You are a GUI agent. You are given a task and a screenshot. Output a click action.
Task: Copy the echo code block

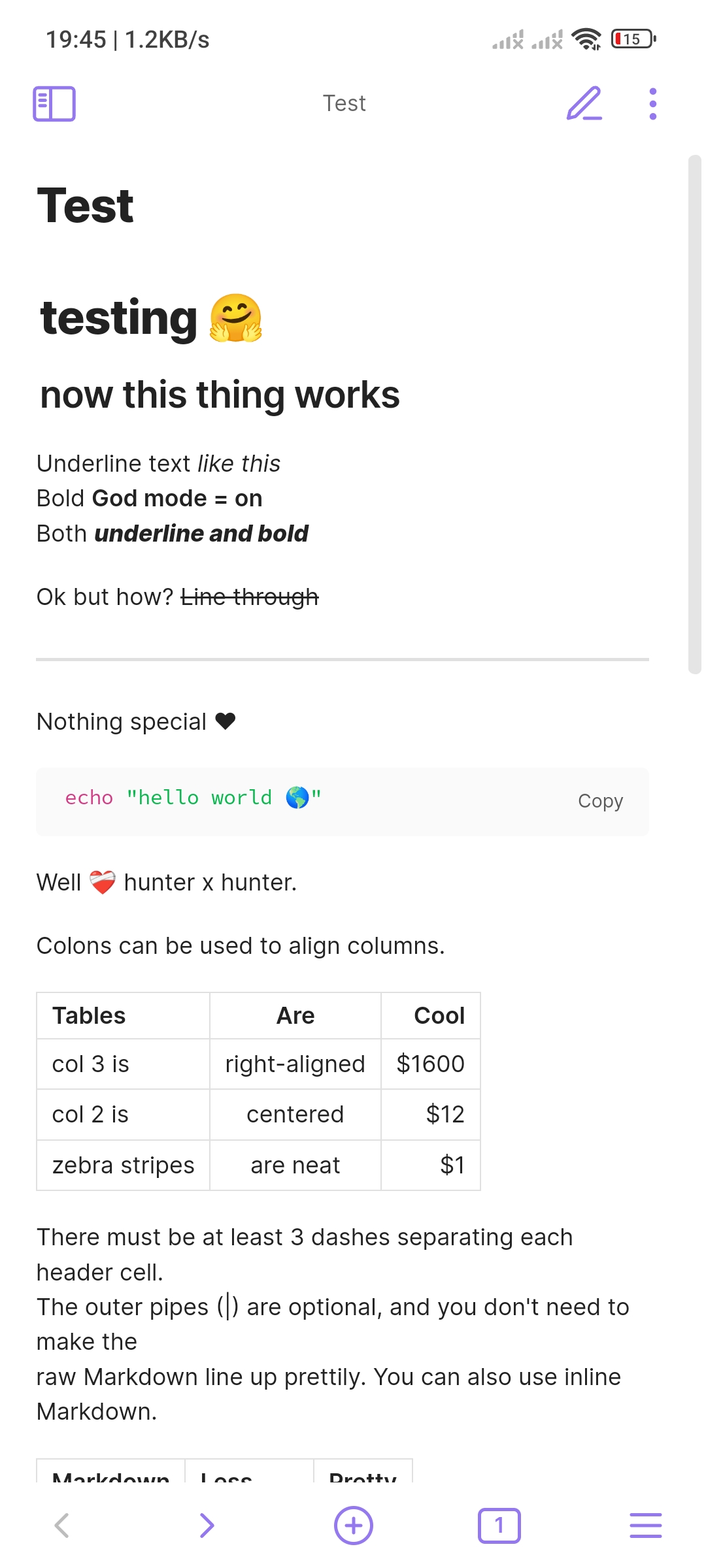point(600,801)
